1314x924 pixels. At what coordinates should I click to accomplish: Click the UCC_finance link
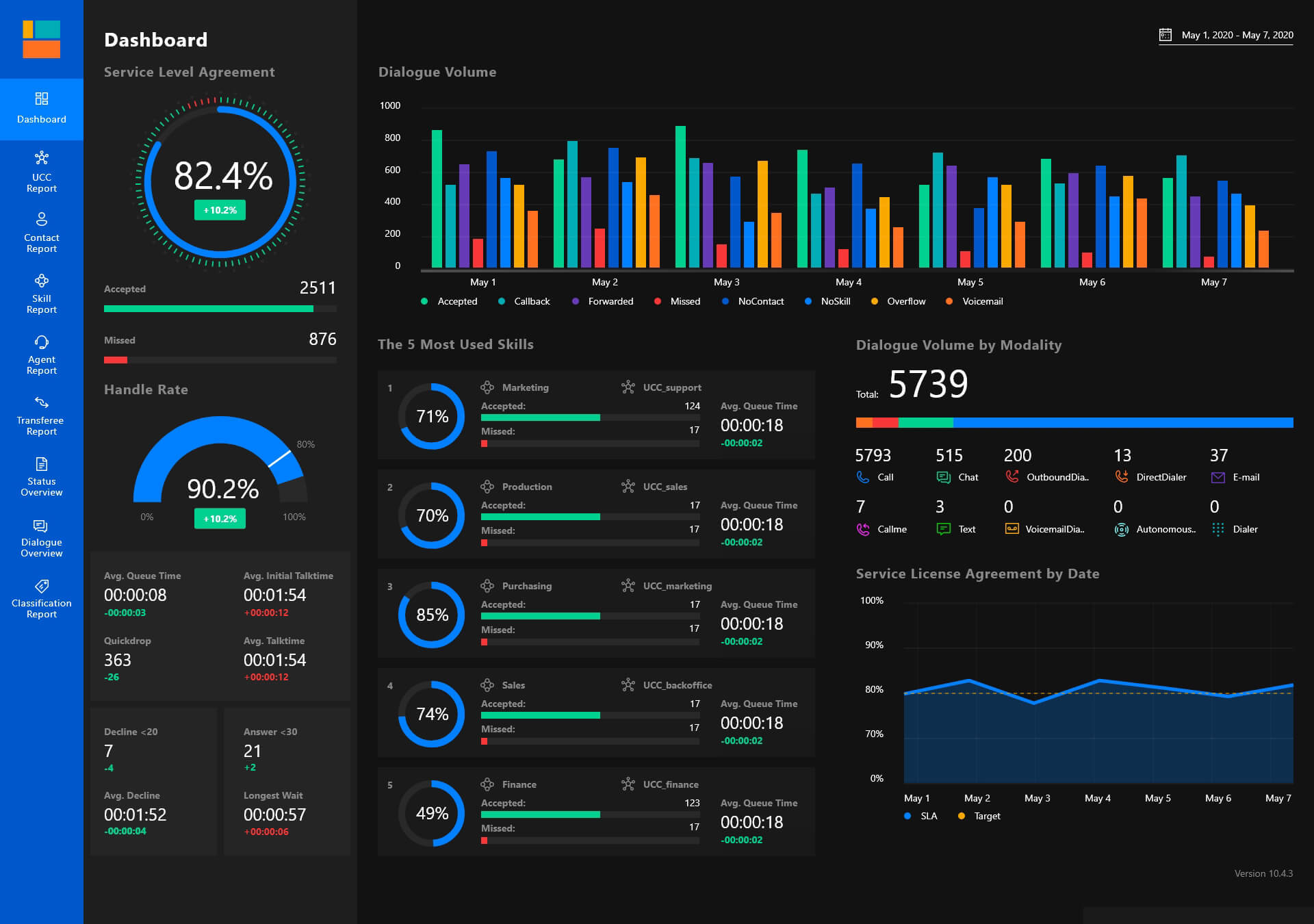671,784
